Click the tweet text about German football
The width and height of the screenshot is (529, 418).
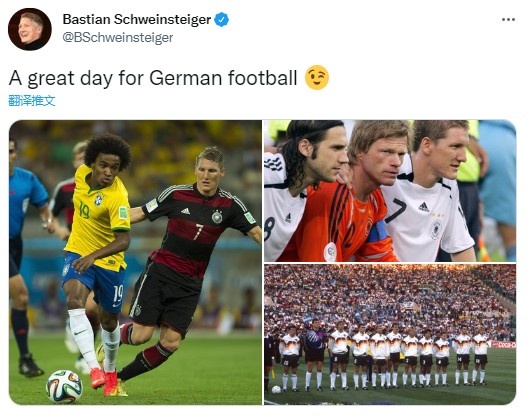tap(153, 78)
